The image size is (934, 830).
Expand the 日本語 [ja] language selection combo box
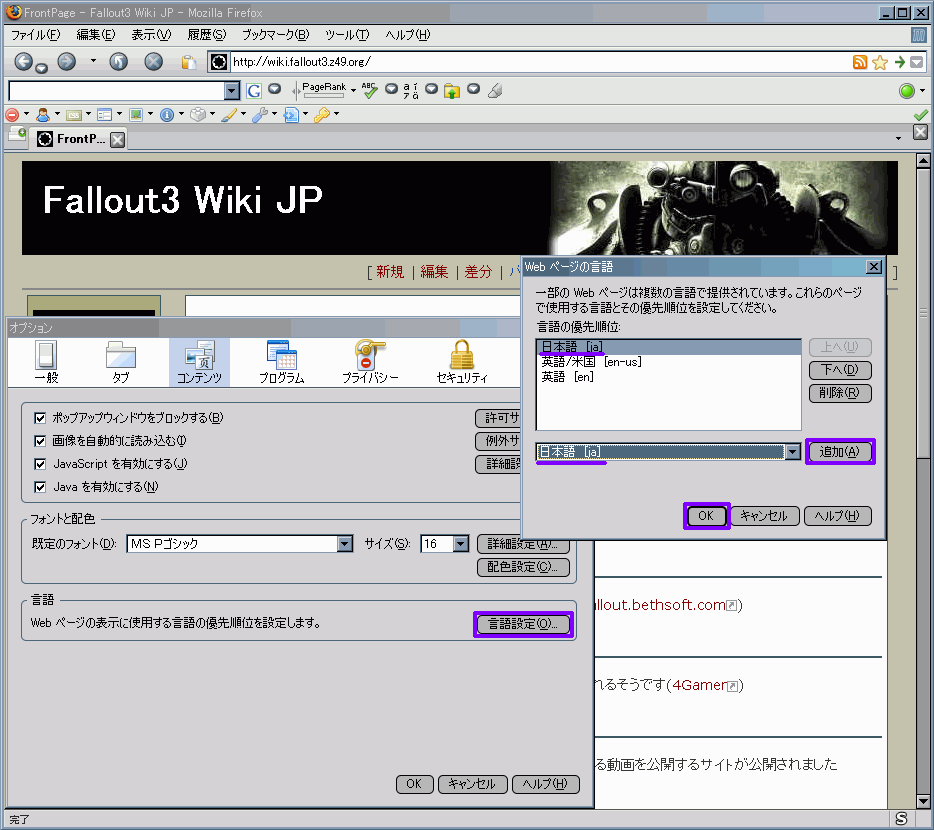pos(793,452)
